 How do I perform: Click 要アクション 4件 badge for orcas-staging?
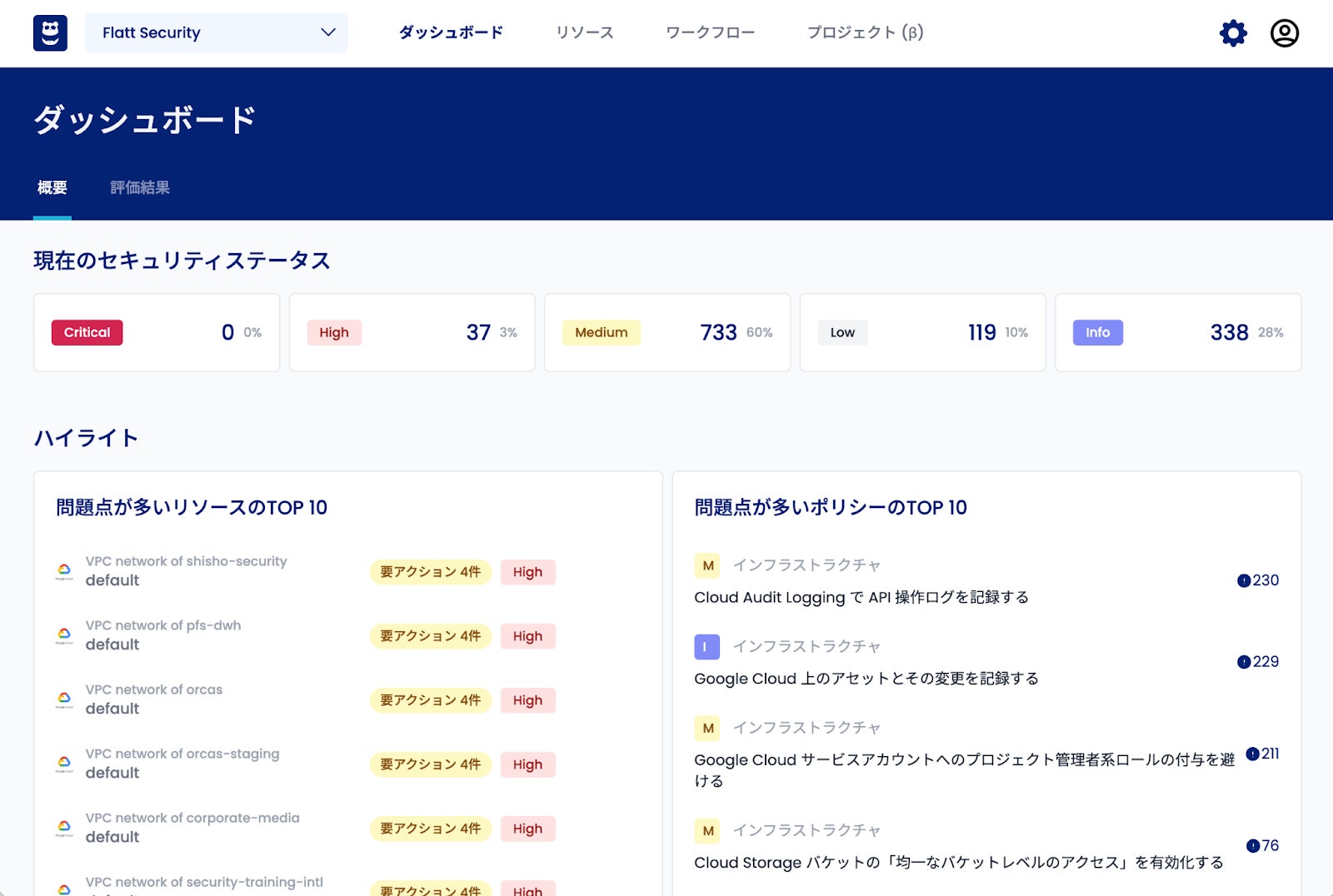coord(431,764)
